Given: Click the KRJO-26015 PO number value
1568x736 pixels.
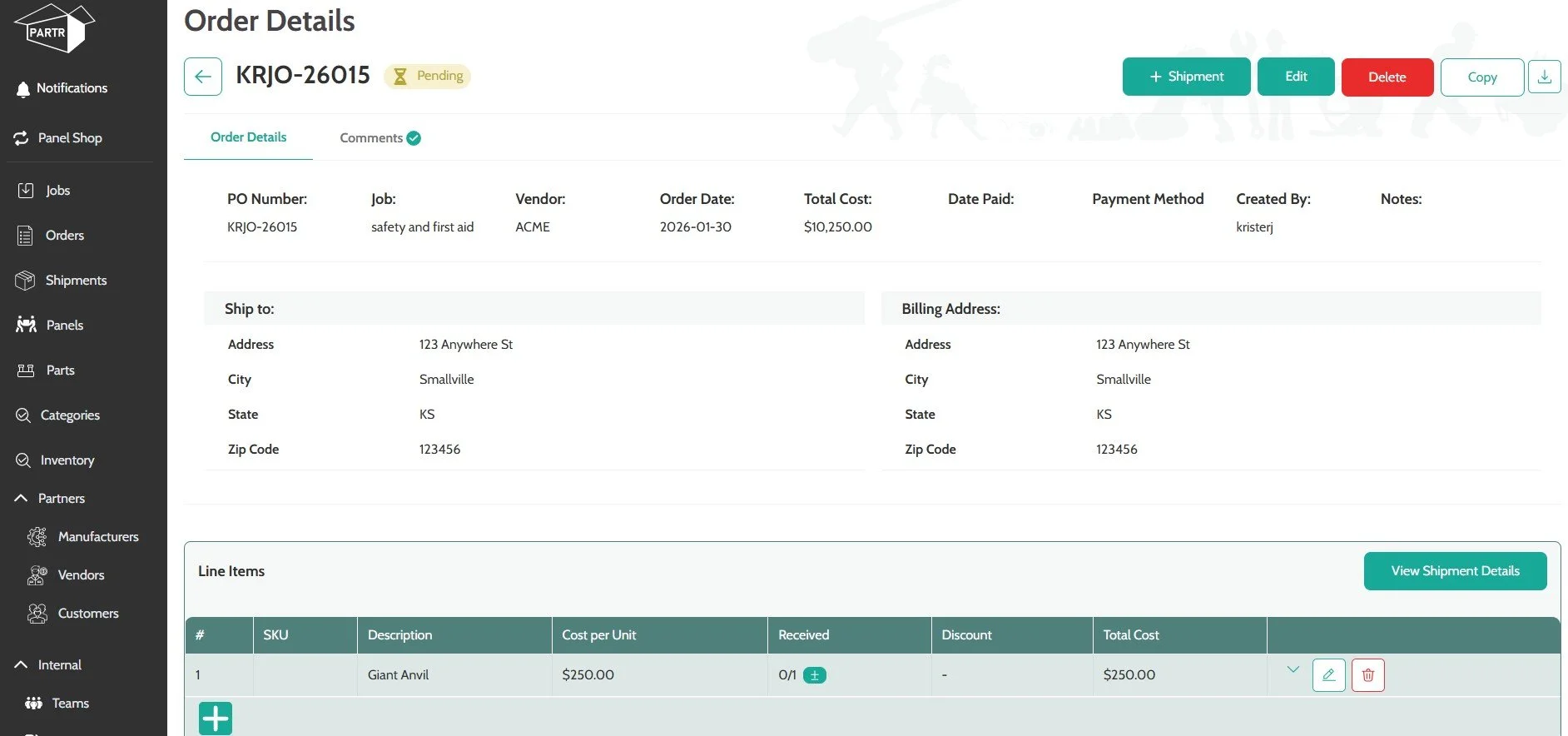Looking at the screenshot, I should pos(261,227).
